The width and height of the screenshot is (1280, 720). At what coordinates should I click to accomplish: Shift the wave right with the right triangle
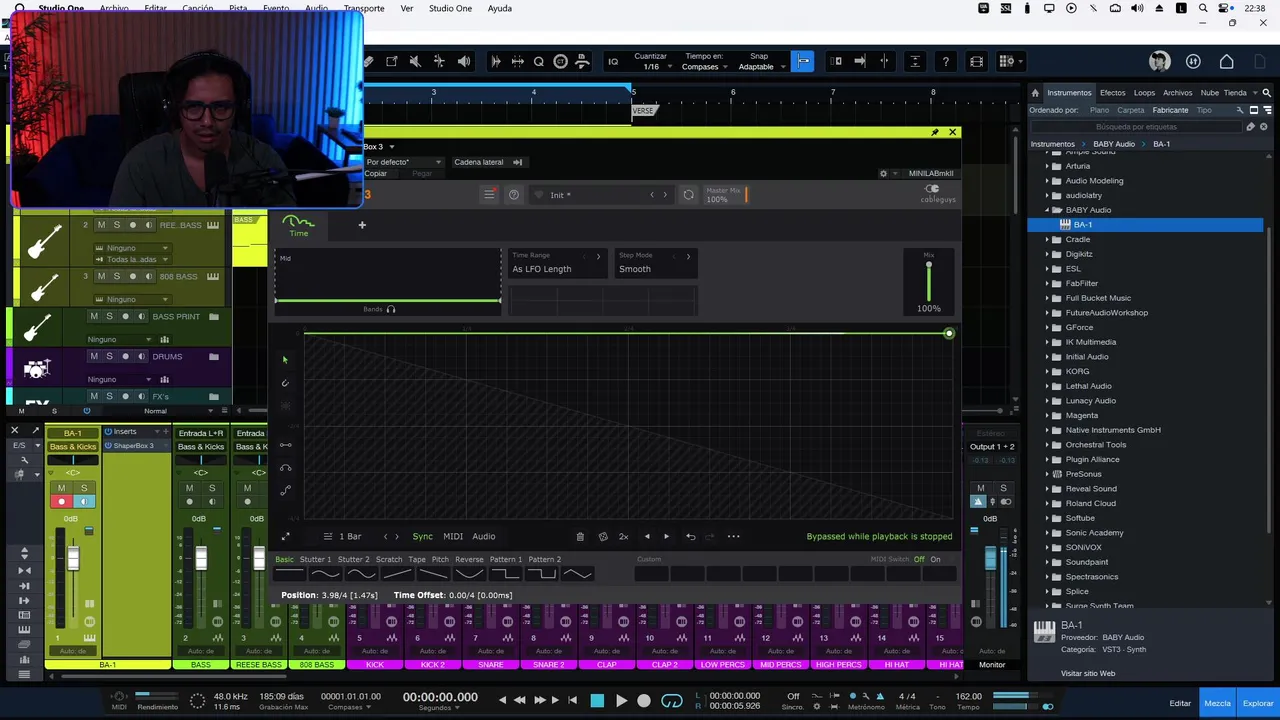667,537
